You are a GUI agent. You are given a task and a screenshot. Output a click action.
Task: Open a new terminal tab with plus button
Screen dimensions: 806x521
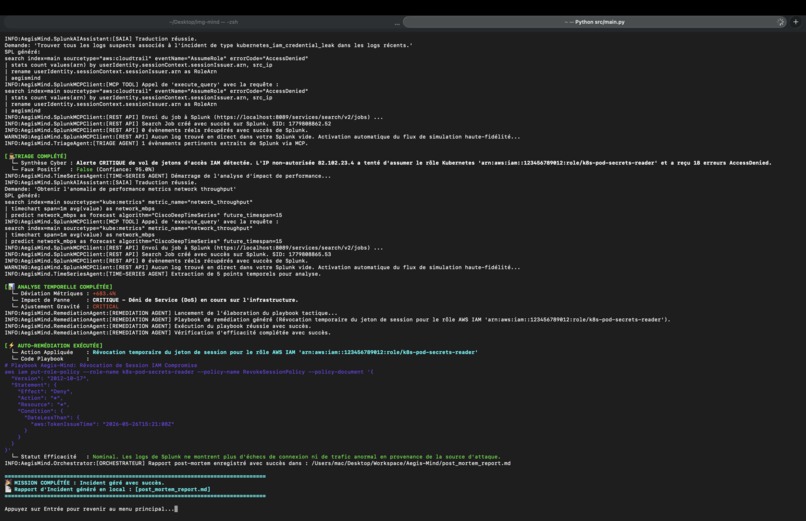[796, 22]
